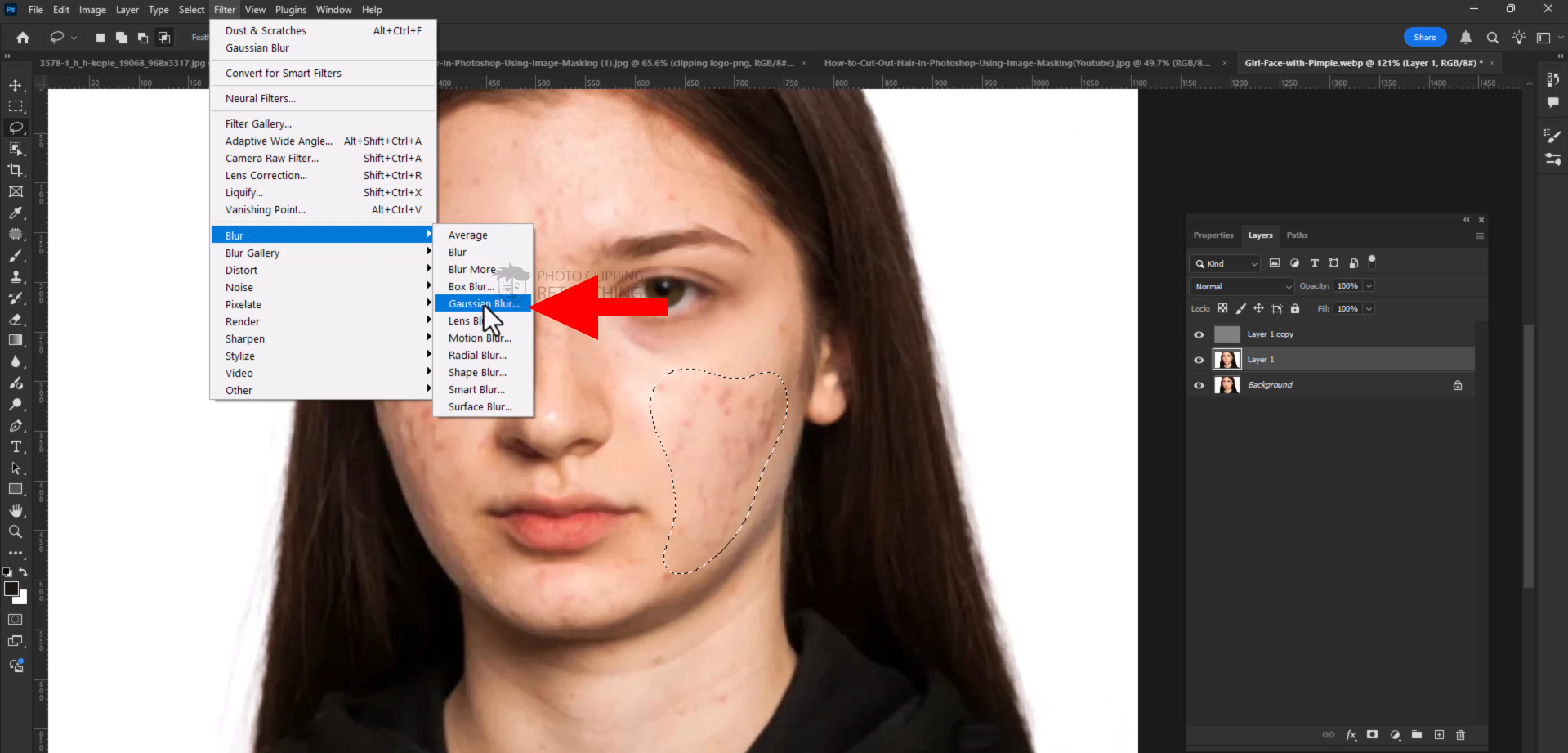Create a new group with folder icon

click(x=1417, y=735)
